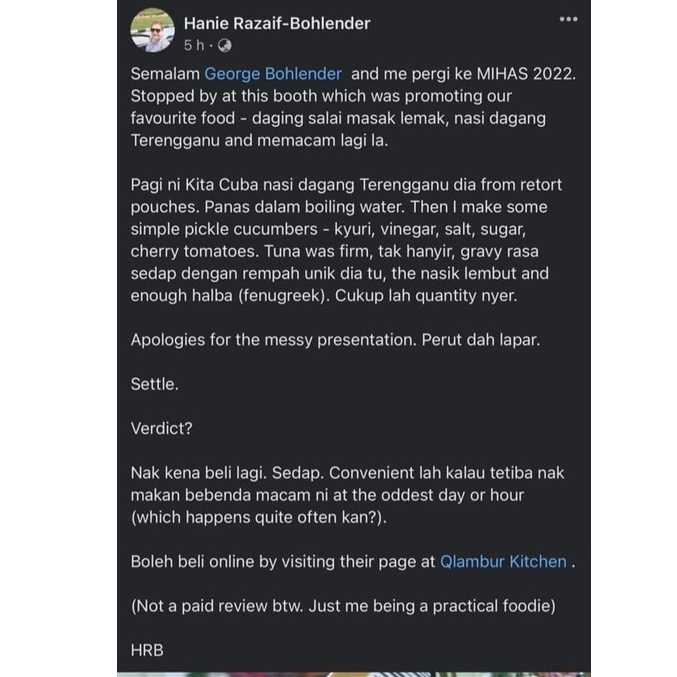Open the three-dot post options menu
This screenshot has height=677, width=677.
click(x=568, y=19)
